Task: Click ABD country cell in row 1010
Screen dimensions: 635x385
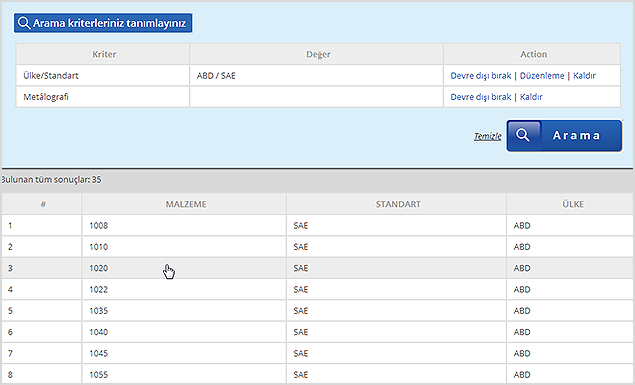Action: tap(570, 247)
